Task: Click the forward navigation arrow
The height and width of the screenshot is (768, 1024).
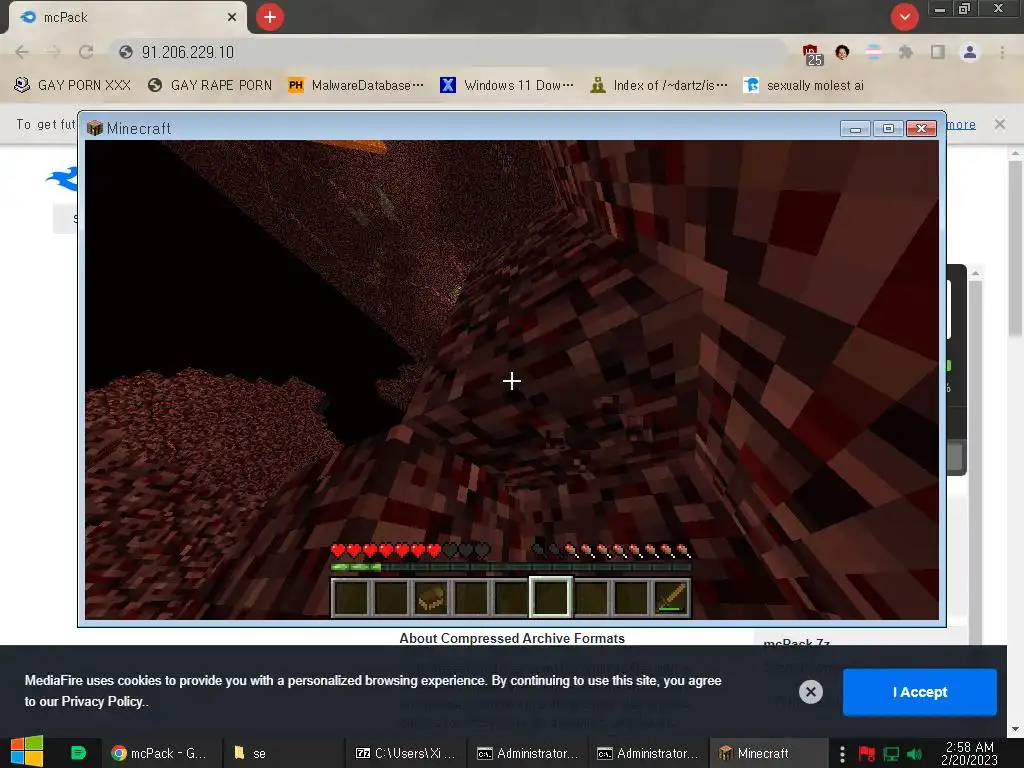Action: [54, 52]
